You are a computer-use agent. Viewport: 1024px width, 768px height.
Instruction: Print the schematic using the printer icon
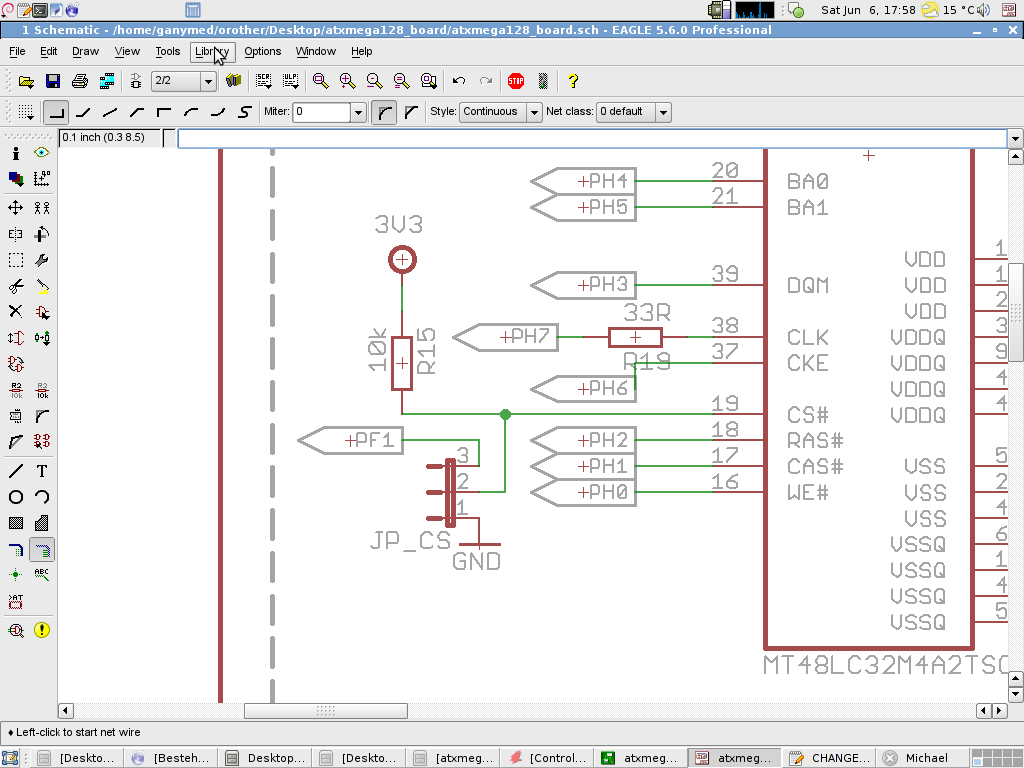[80, 81]
